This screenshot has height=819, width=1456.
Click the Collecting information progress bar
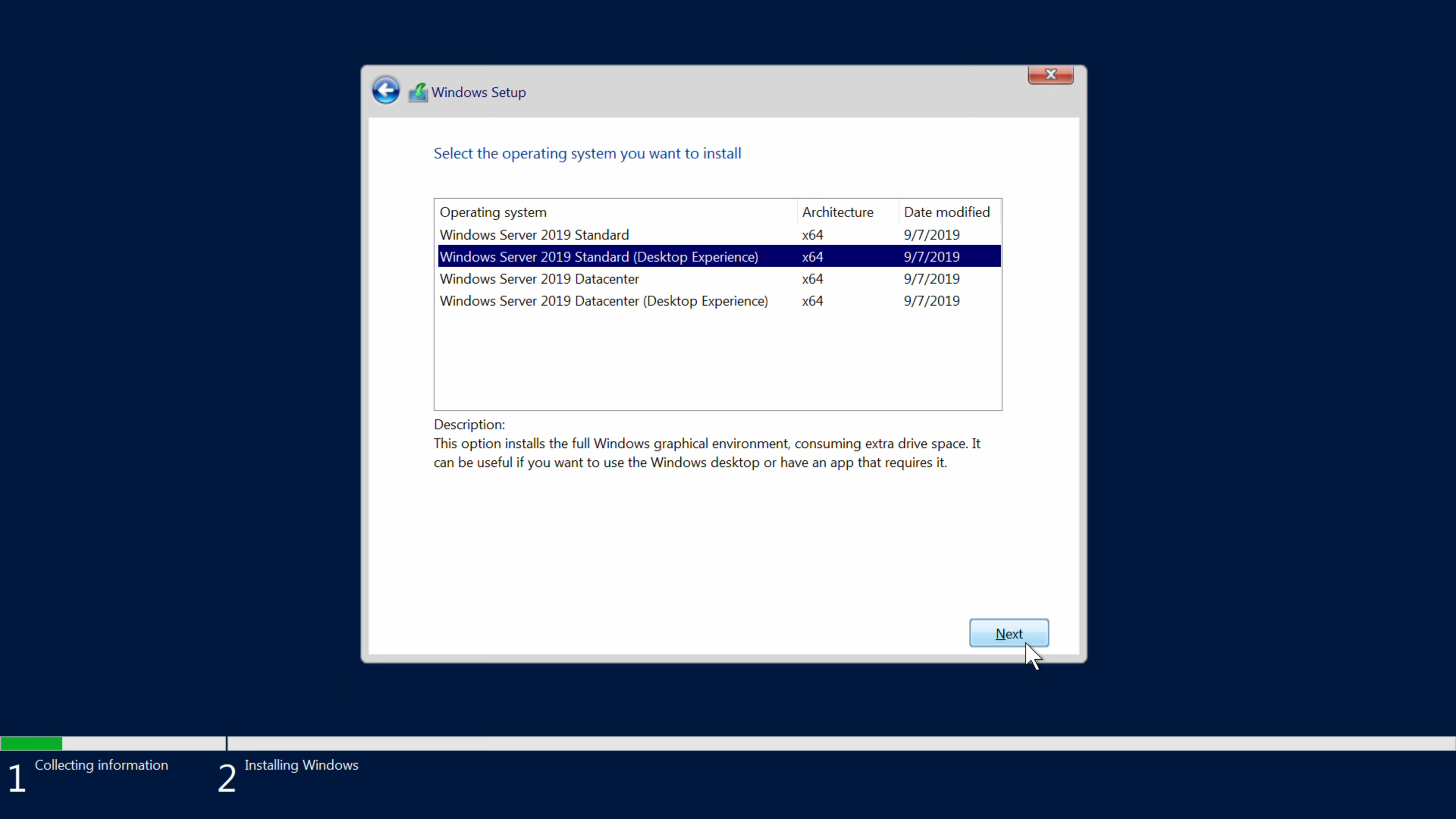(x=113, y=743)
